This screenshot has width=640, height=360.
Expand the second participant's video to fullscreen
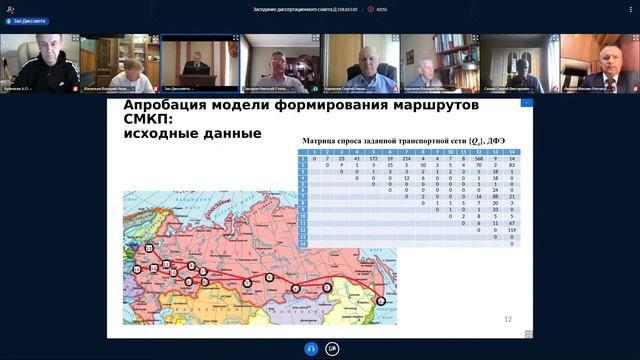(x=155, y=38)
